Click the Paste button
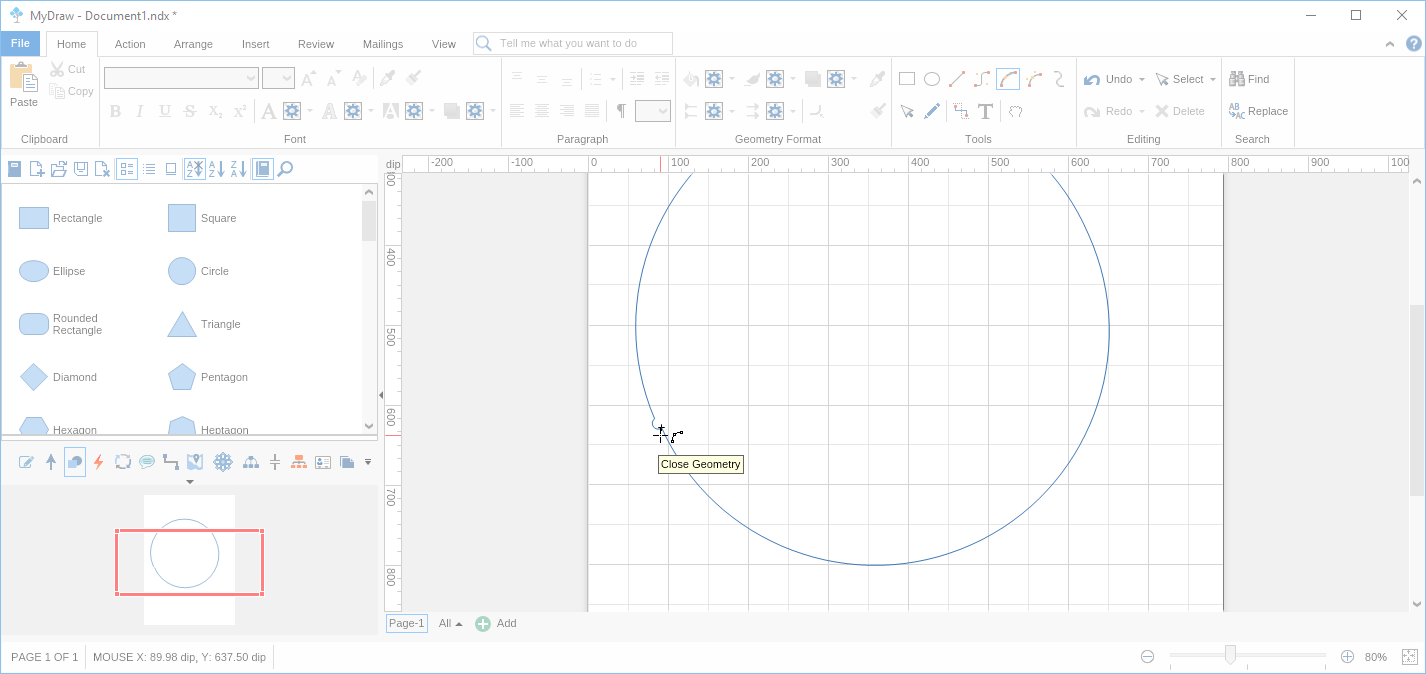 pyautogui.click(x=24, y=86)
